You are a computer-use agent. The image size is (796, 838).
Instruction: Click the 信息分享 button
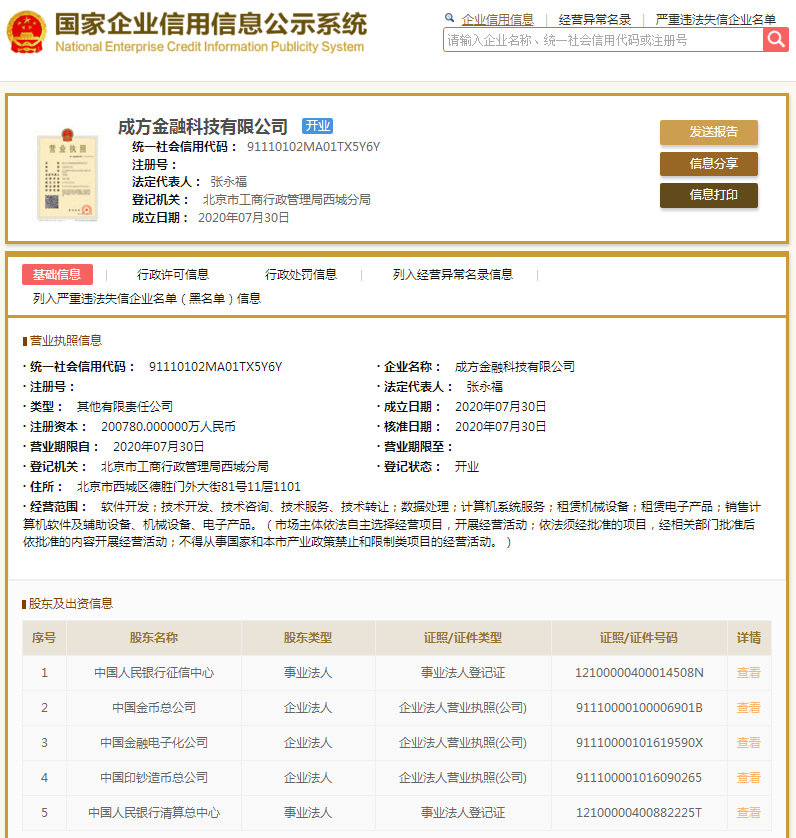point(709,164)
